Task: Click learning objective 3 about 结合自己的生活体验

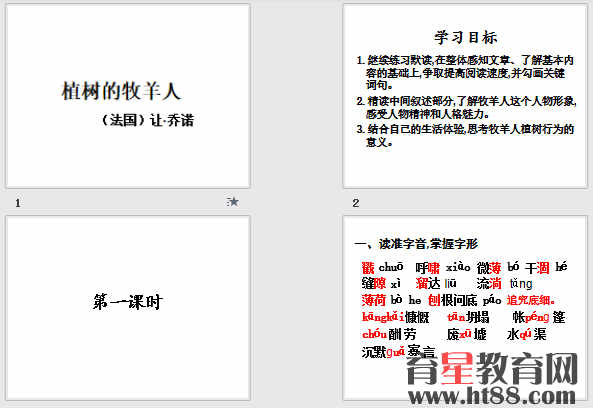Action: pyautogui.click(x=465, y=135)
